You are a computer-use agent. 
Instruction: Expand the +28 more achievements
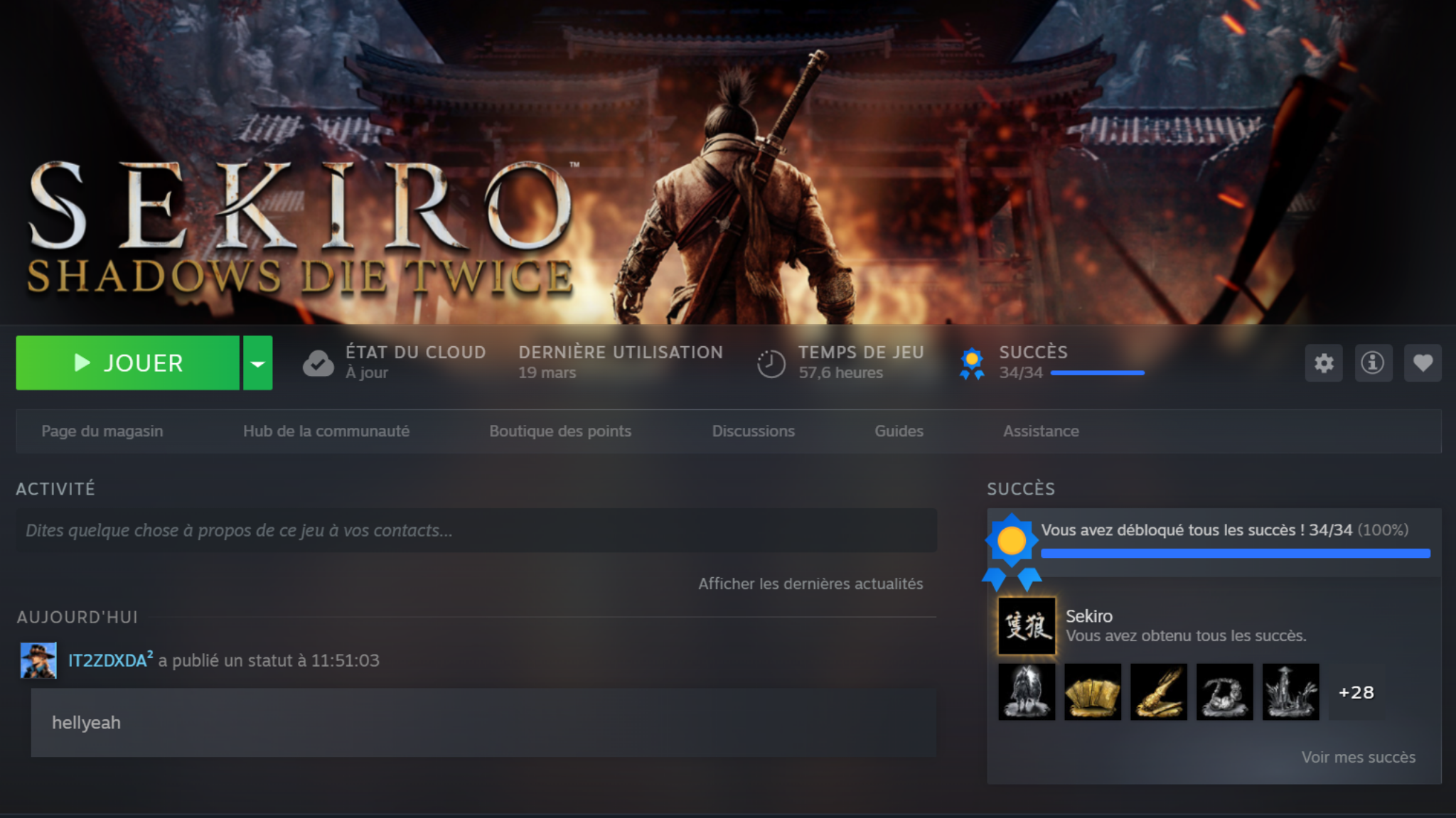1356,692
